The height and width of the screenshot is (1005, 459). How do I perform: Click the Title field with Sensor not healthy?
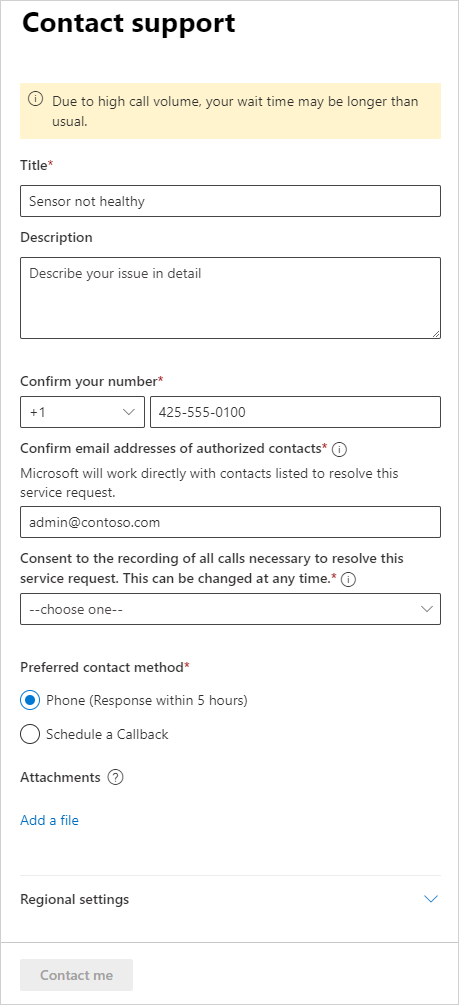tap(230, 201)
